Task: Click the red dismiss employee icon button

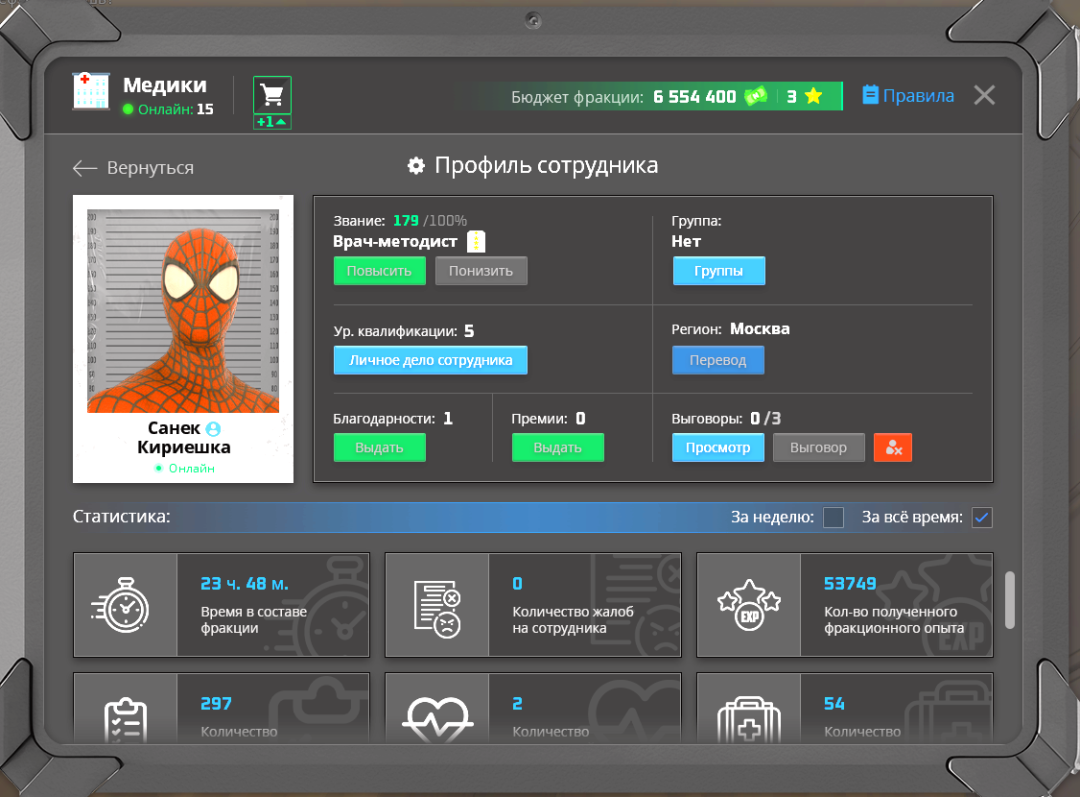Action: [x=893, y=448]
